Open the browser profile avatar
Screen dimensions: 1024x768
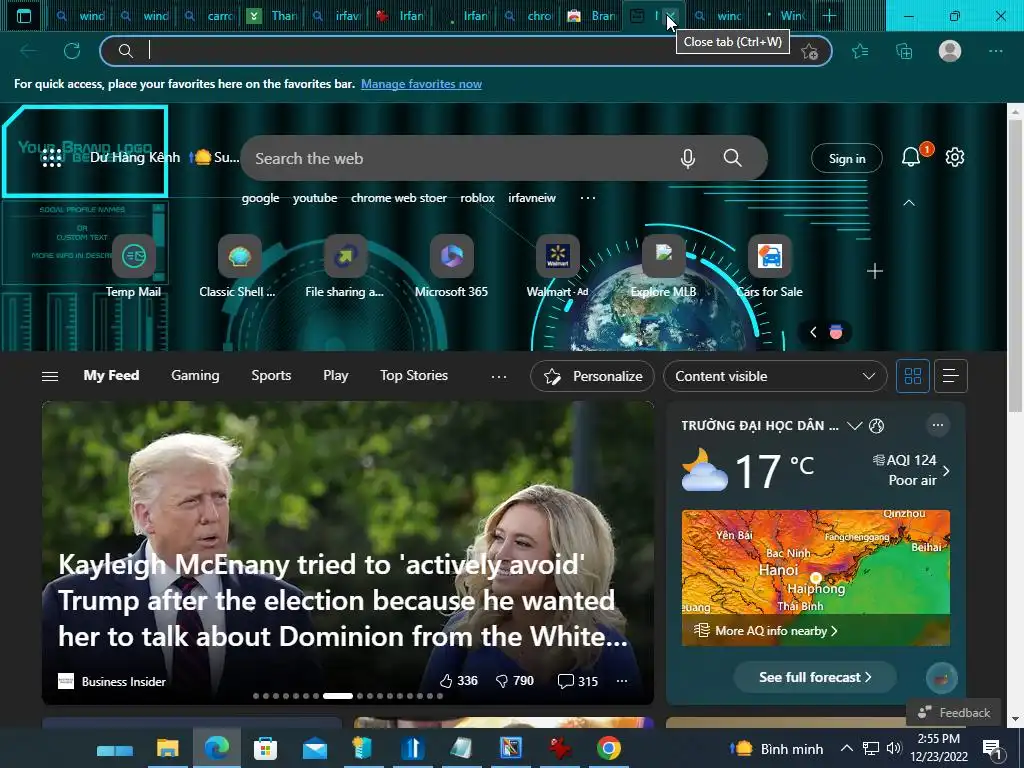coord(950,51)
